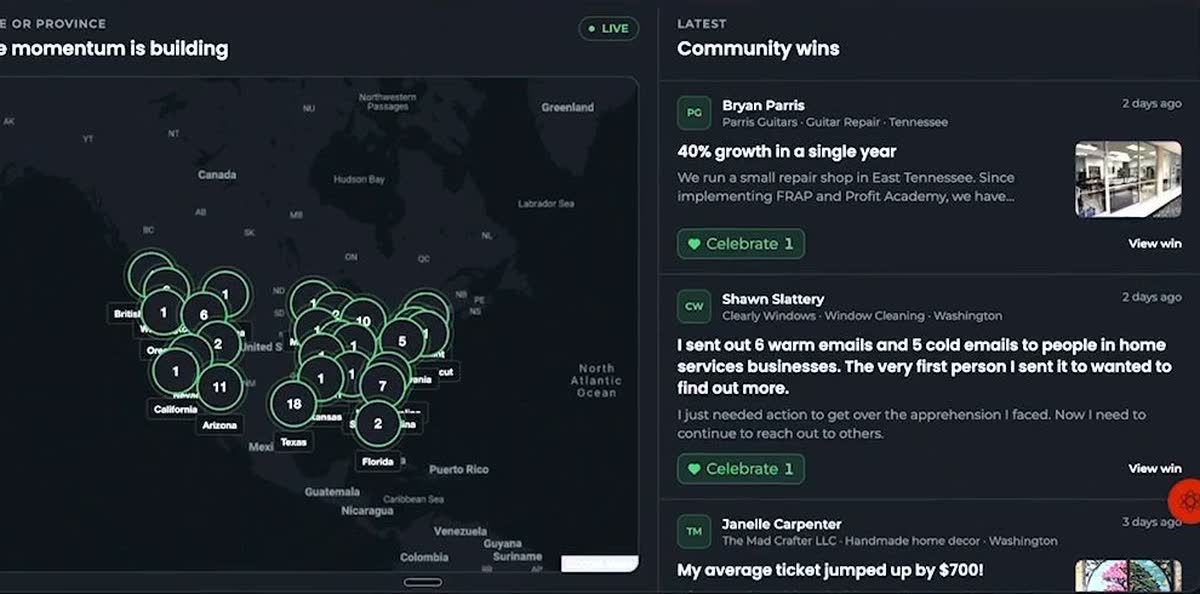The image size is (1200, 594).
Task: Open the Parris Guitars shop photo thumbnail
Action: pos(1128,179)
